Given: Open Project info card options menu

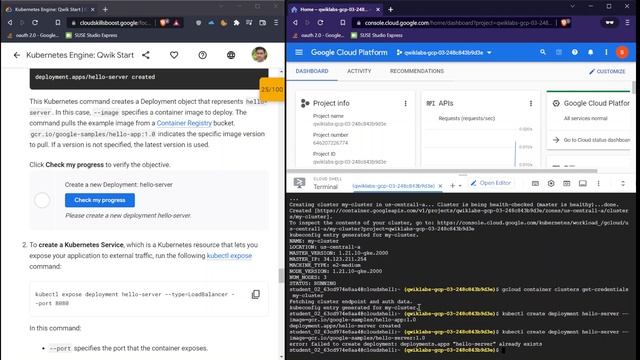Looking at the screenshot, I should [x=405, y=104].
